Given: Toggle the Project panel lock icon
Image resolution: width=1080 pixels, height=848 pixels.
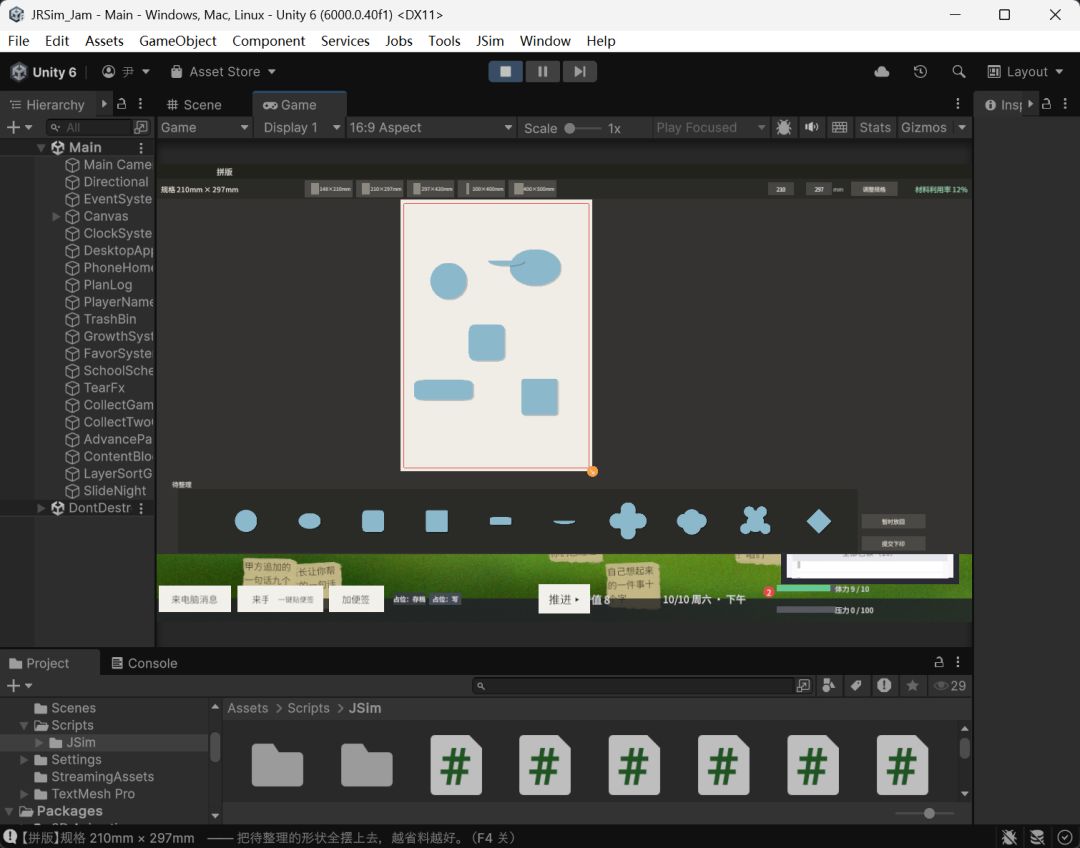Looking at the screenshot, I should click(938, 662).
